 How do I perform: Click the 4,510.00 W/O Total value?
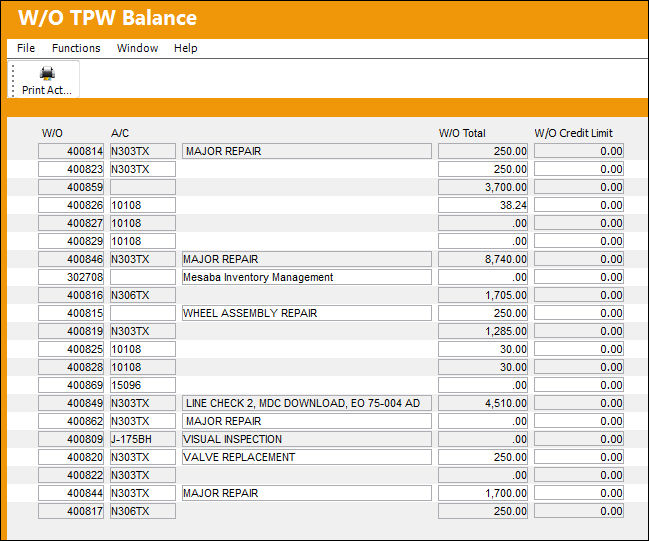483,403
